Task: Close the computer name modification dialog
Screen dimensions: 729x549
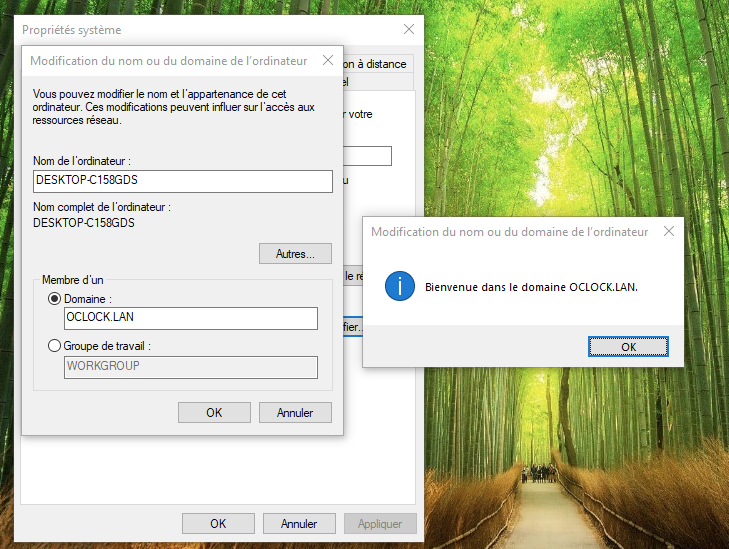Action: [327, 60]
